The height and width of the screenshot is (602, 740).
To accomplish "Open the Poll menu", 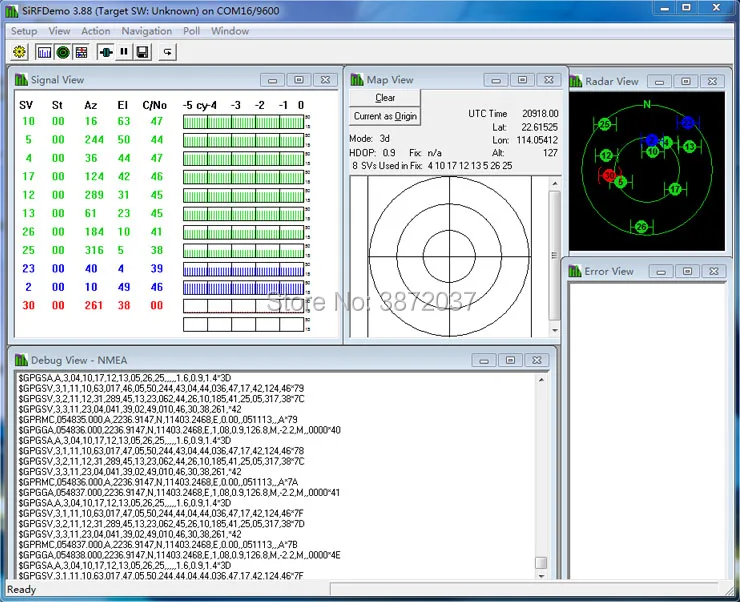I will coord(192,31).
